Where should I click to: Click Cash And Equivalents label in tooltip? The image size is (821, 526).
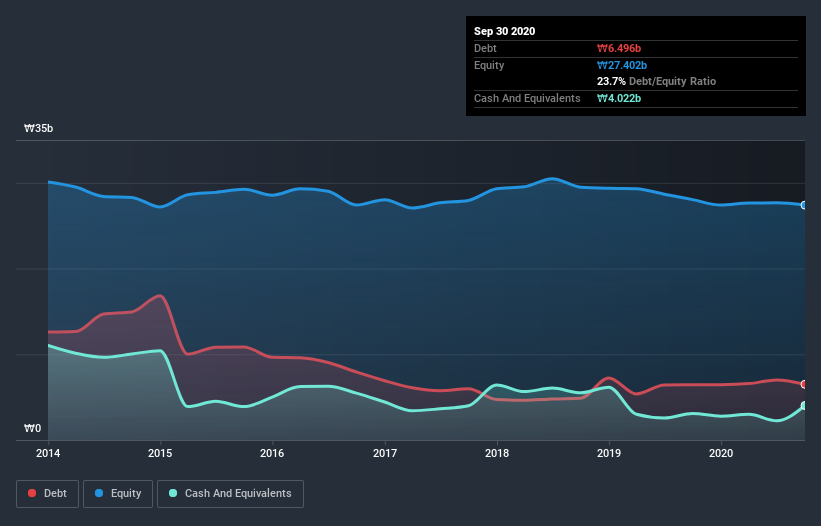click(527, 98)
